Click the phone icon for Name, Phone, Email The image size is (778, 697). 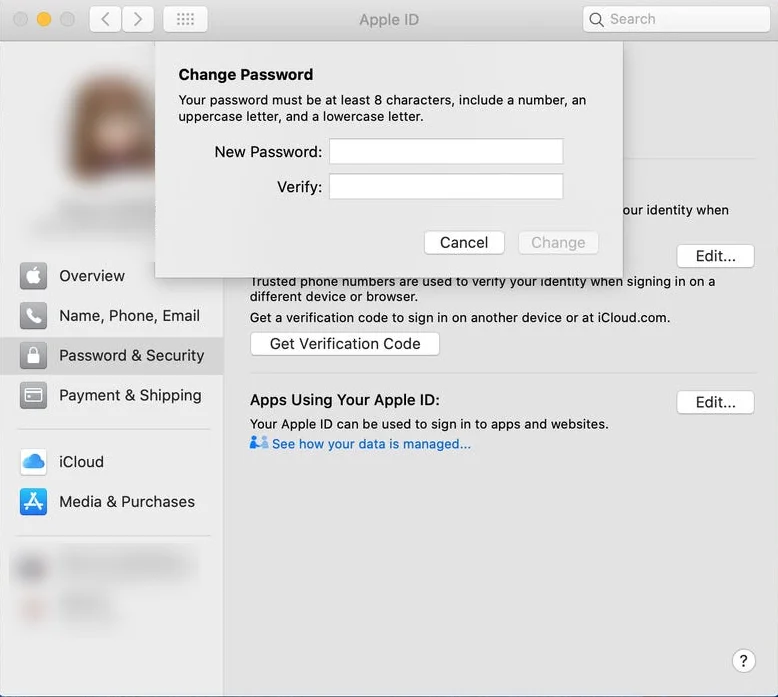(33, 316)
